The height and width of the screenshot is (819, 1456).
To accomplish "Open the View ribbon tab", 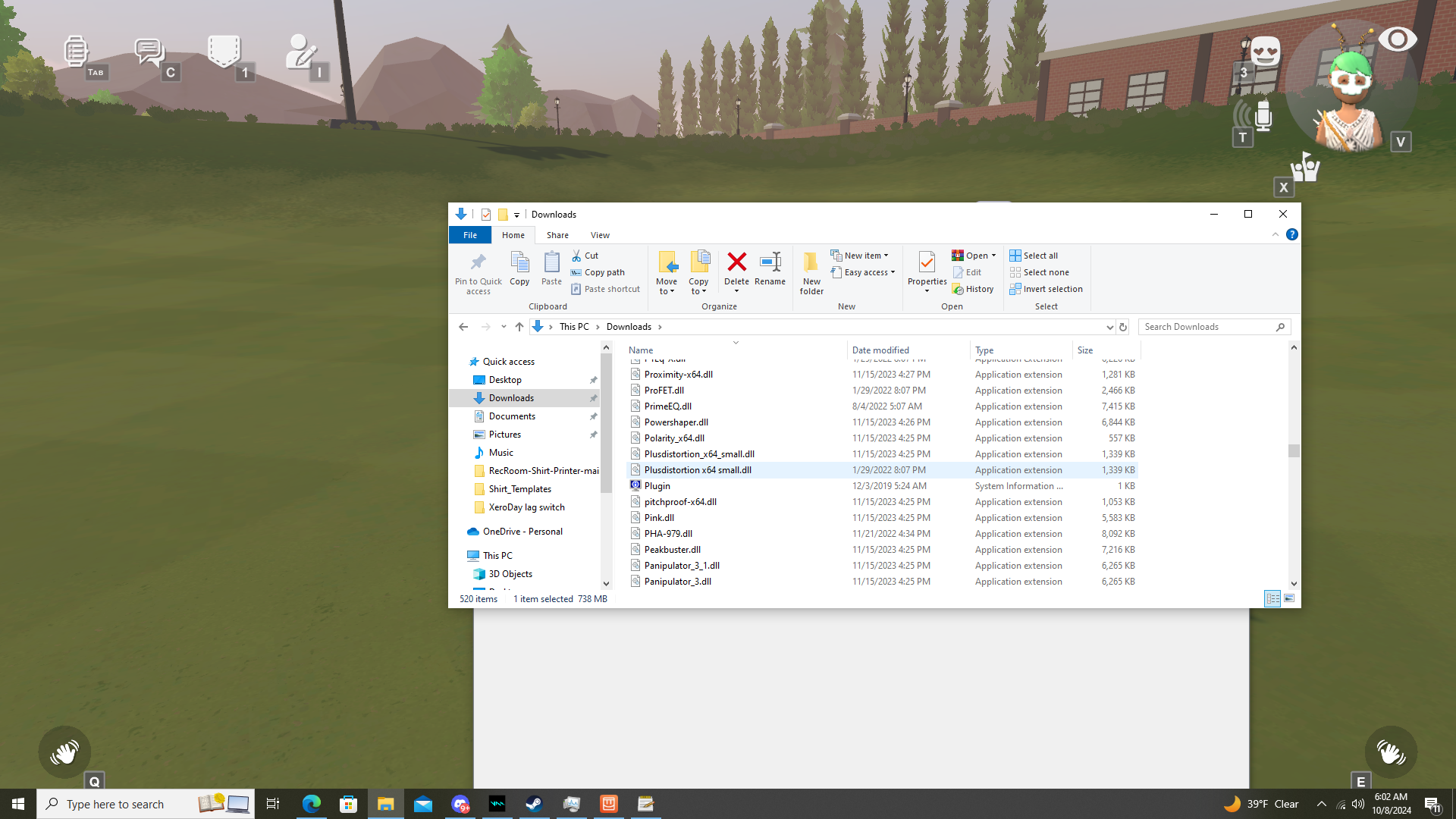I will point(600,235).
